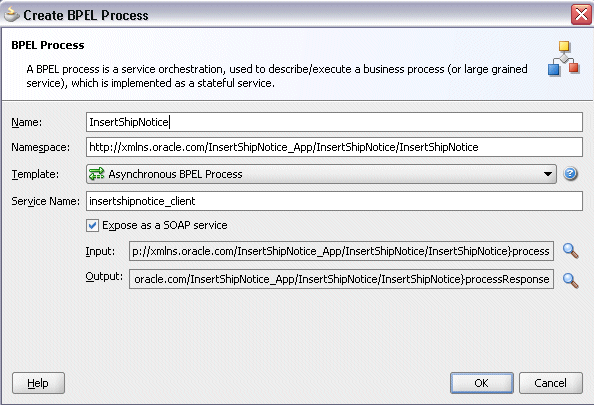
Task: Open the Template combo box showing Asynchronous BPEL Process
Action: tap(321, 174)
